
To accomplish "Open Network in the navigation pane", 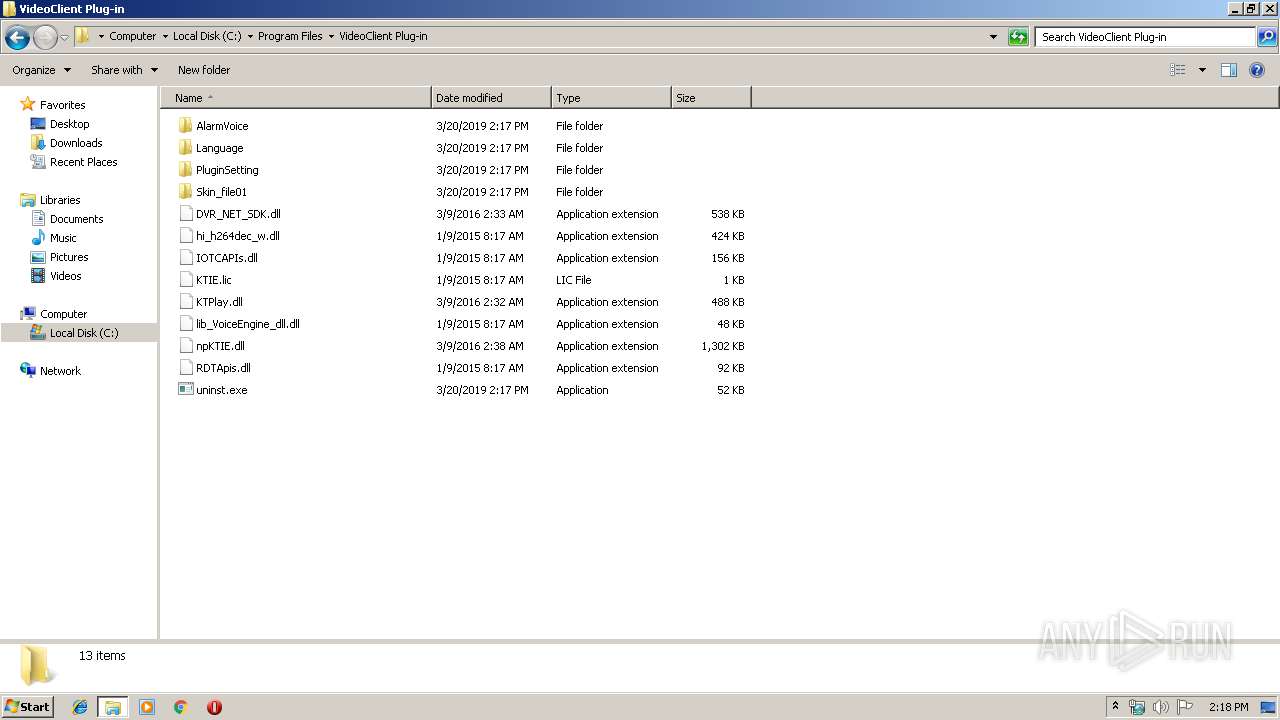I will click(60, 371).
